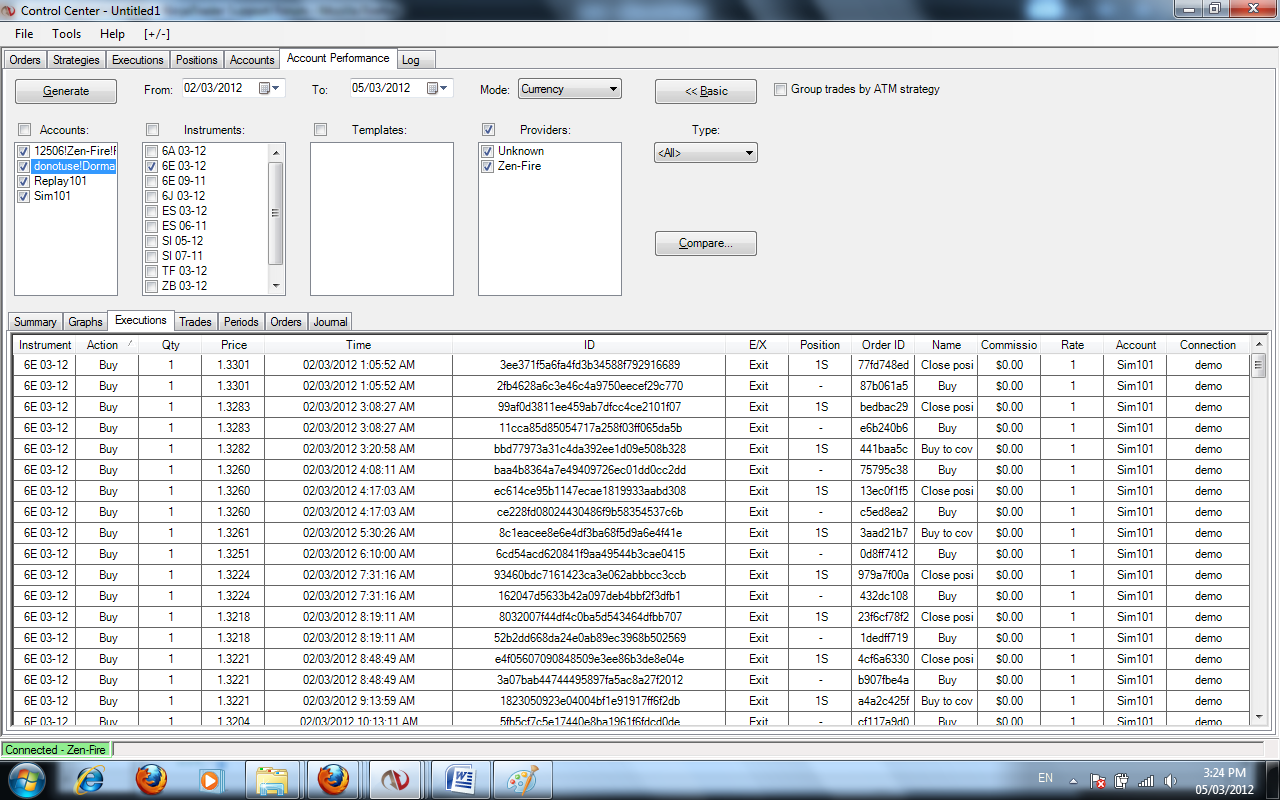The height and width of the screenshot is (800, 1280).
Task: Uncheck the Replay101 account
Action: tap(24, 181)
